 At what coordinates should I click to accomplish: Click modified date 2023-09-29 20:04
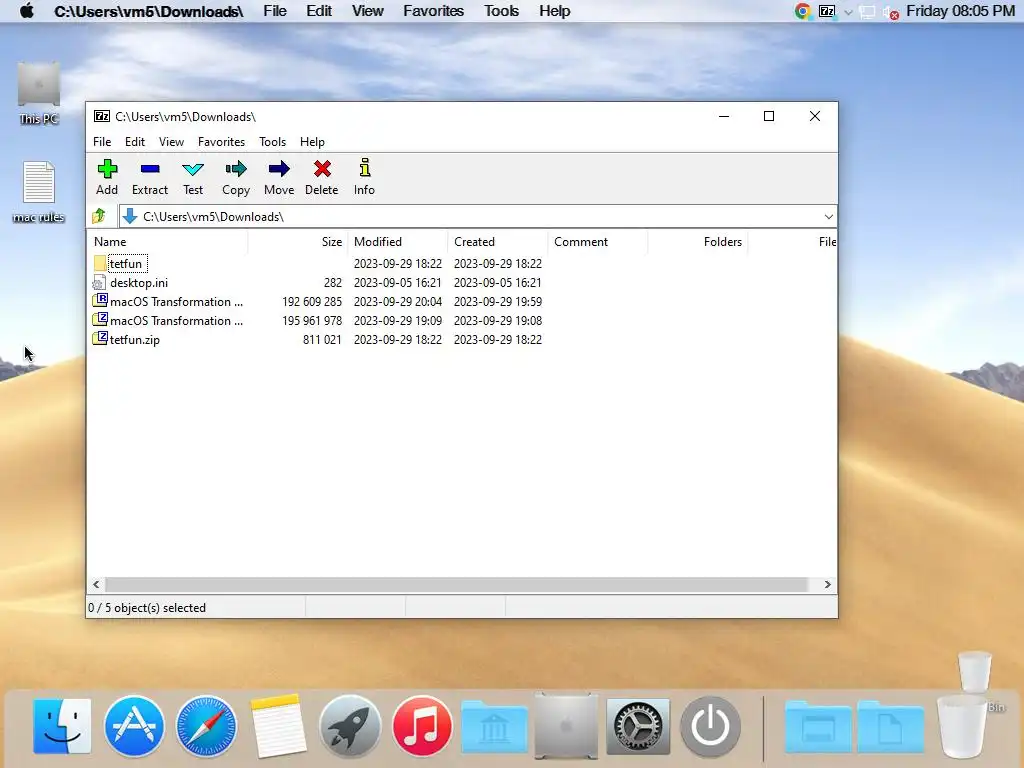click(398, 302)
